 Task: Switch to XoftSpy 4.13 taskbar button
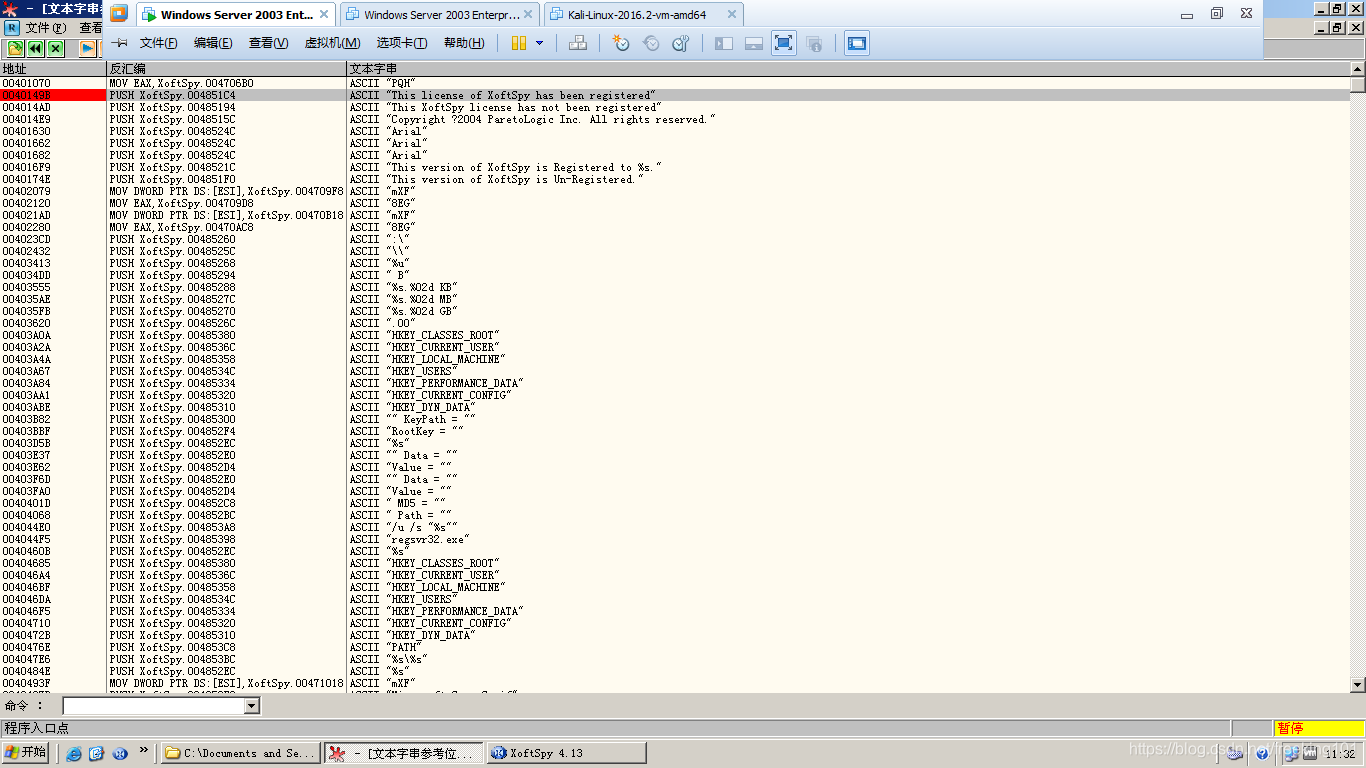[x=566, y=753]
